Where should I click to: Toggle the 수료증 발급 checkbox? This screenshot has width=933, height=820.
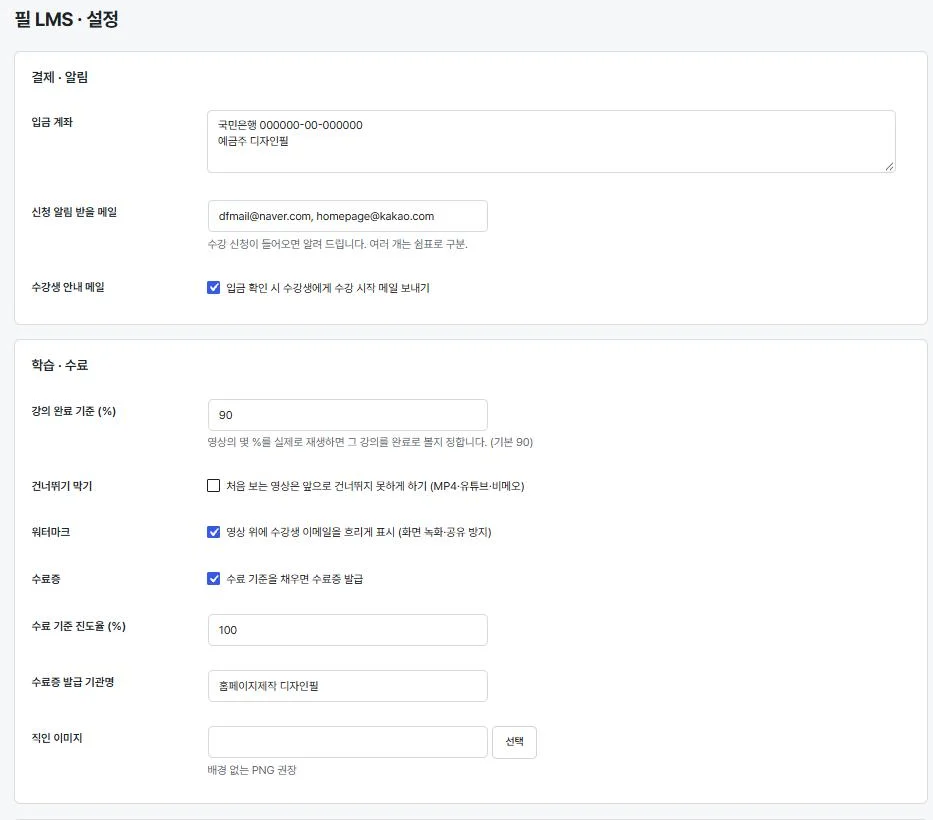[x=214, y=578]
